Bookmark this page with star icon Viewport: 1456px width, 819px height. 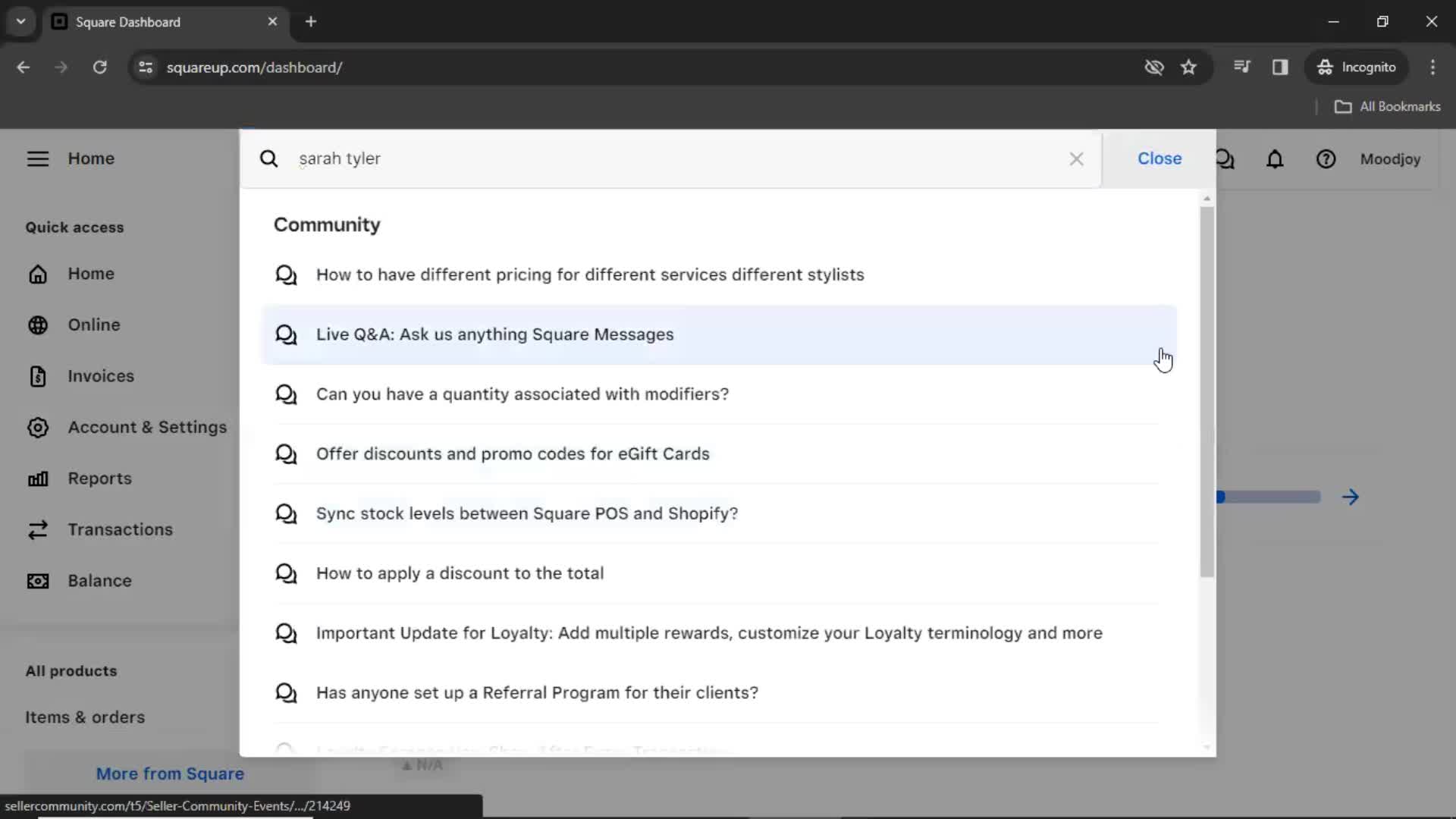point(1188,67)
